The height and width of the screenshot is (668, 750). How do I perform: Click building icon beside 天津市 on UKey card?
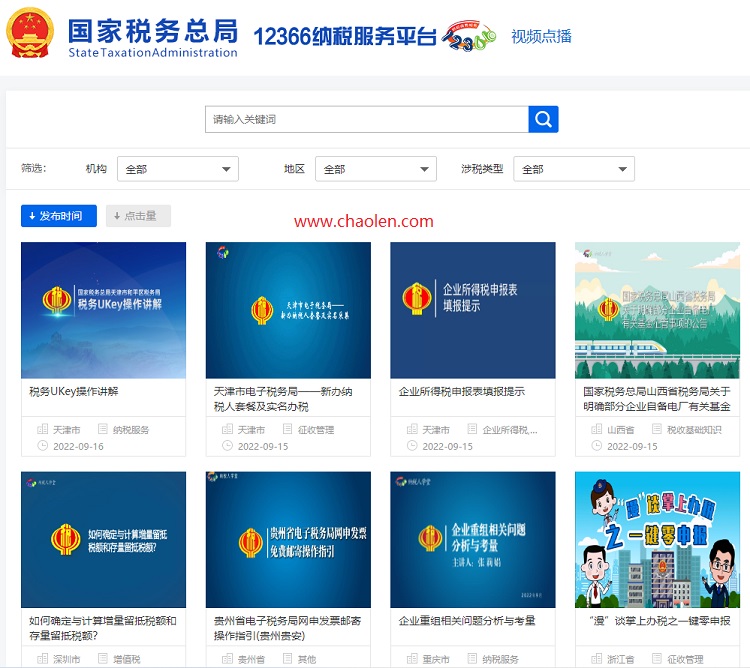pos(43,429)
